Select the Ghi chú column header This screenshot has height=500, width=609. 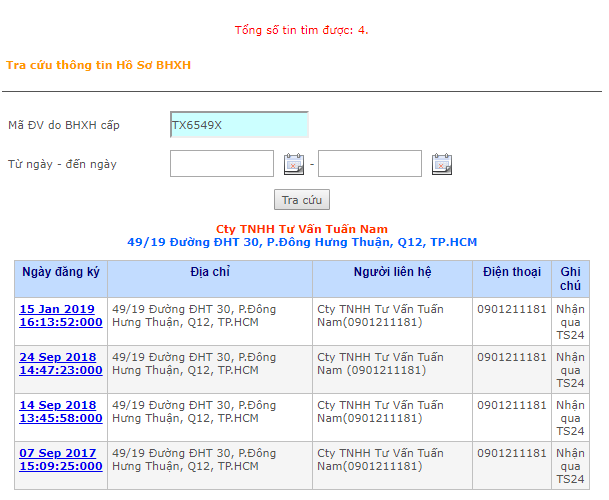[570, 279]
